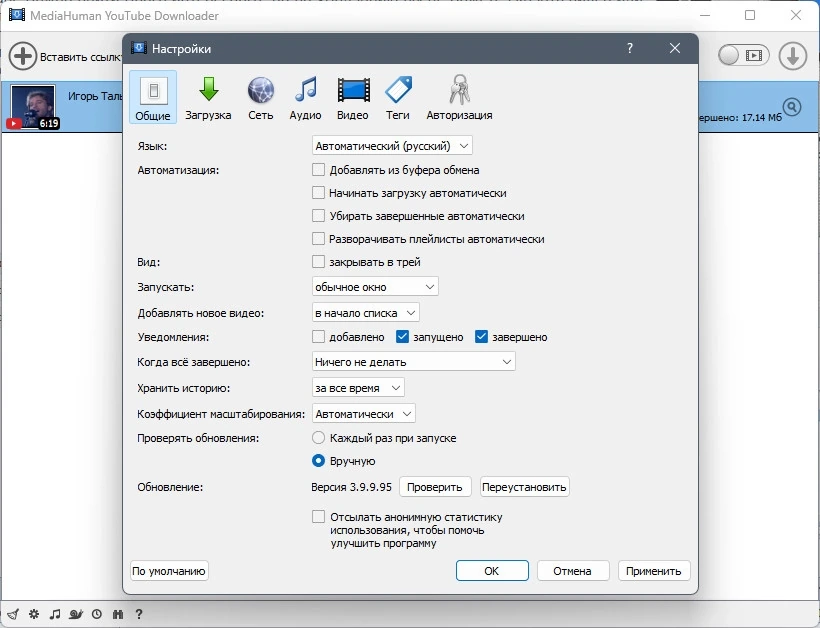Open the Загрузка settings tab
The image size is (820, 628).
pyautogui.click(x=208, y=97)
